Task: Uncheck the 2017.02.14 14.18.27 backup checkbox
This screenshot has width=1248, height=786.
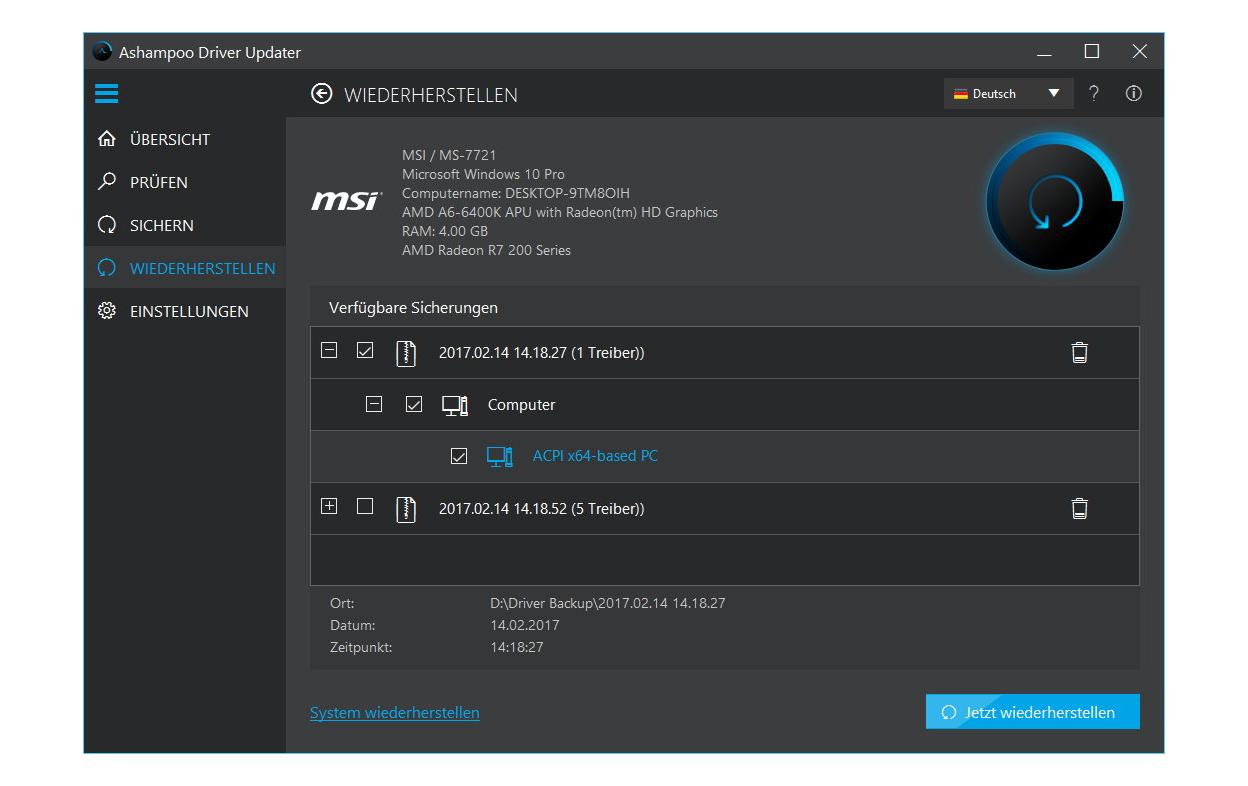Action: point(365,351)
